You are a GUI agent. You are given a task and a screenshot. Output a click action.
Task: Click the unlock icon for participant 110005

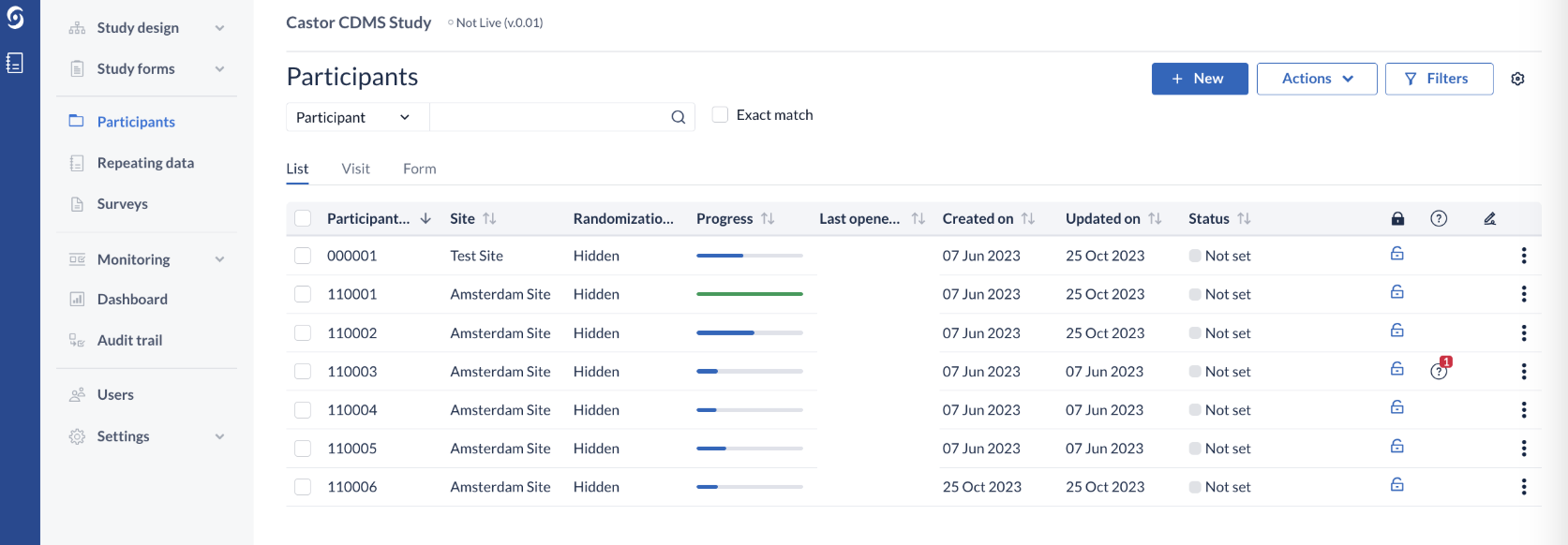point(1396,446)
